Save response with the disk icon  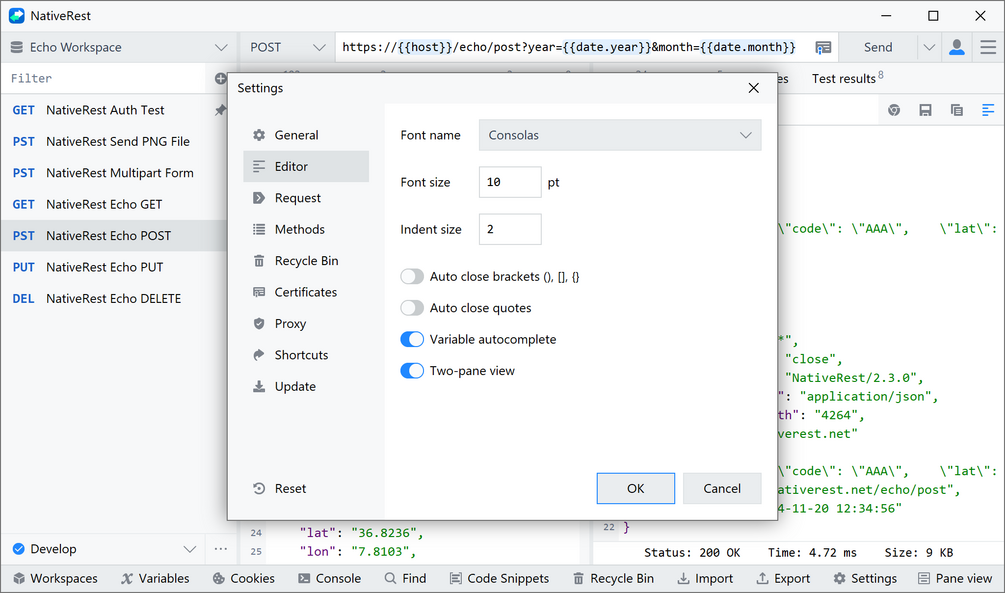pyautogui.click(x=926, y=110)
